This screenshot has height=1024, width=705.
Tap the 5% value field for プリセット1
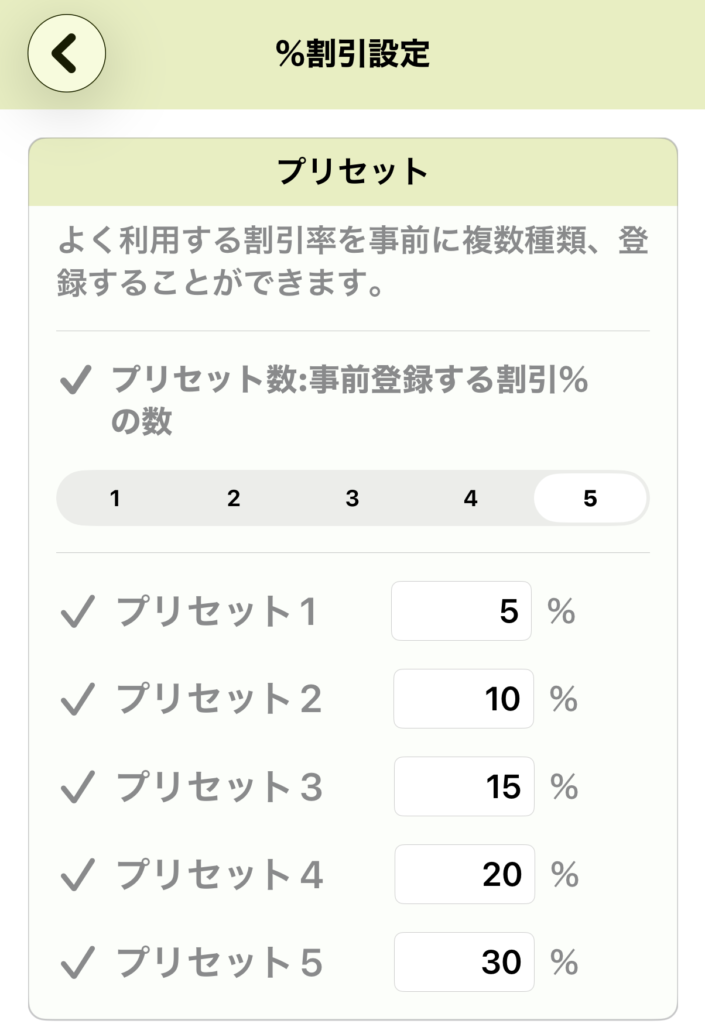point(462,611)
